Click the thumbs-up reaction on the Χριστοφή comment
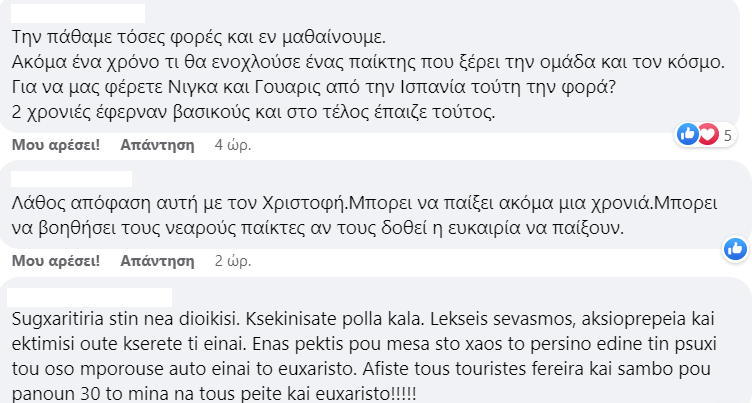Image resolution: width=752 pixels, height=403 pixels. pyautogui.click(x=735, y=249)
